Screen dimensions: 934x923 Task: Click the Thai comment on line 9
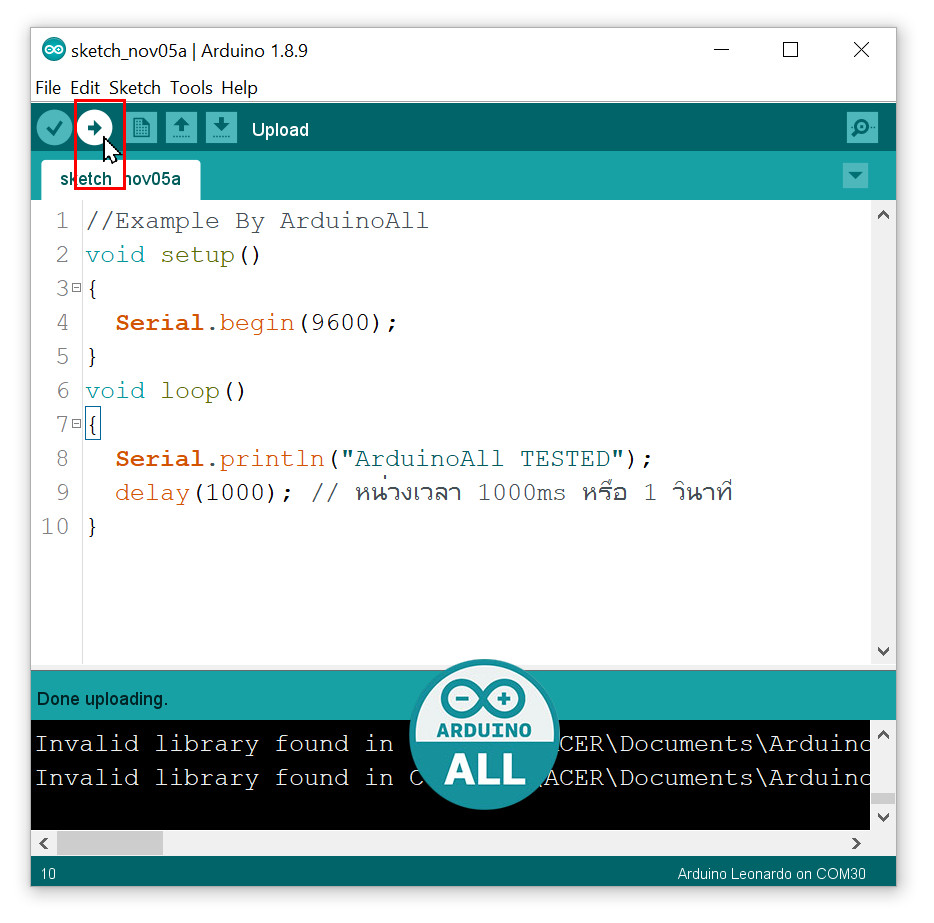(x=522, y=492)
